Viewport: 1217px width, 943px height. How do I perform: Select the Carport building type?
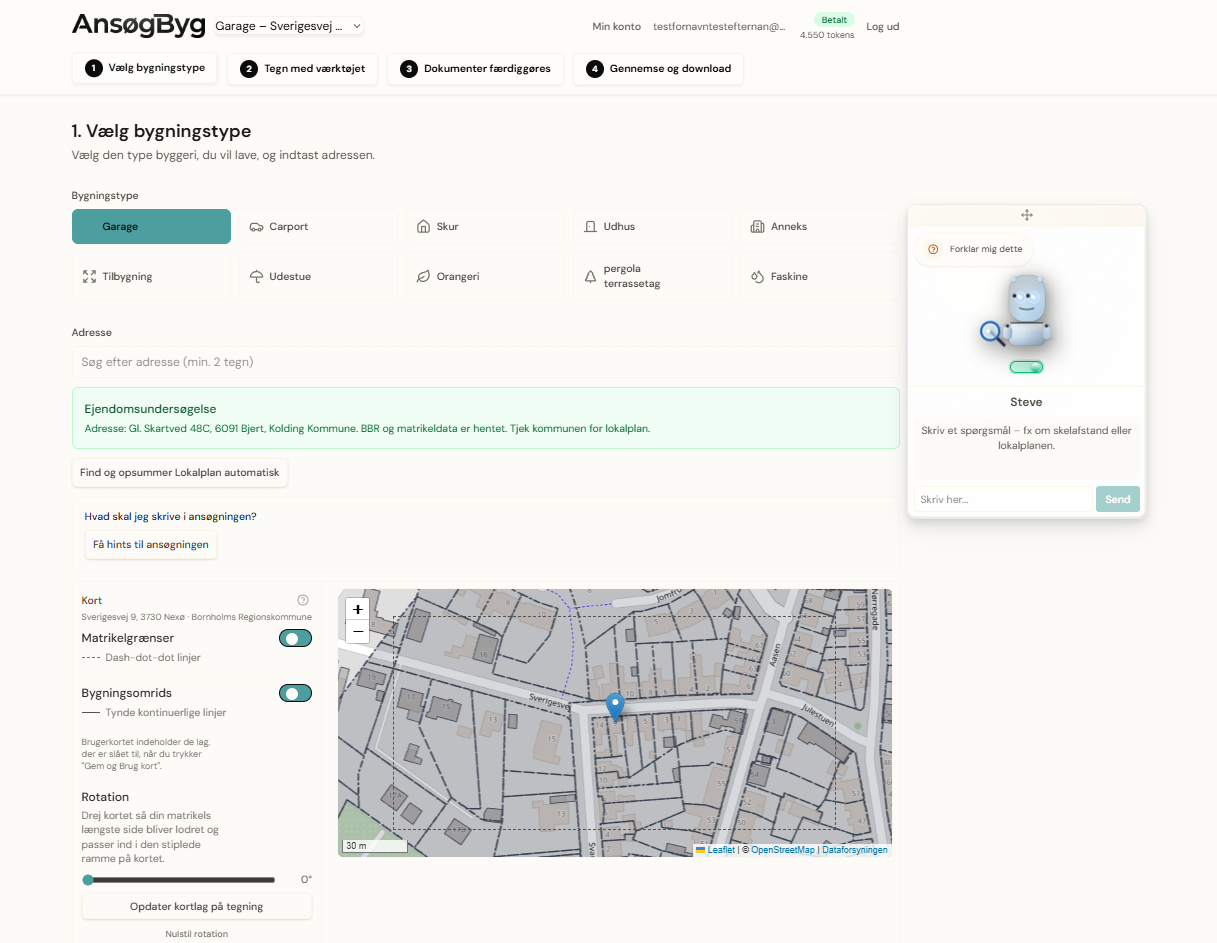coord(318,227)
